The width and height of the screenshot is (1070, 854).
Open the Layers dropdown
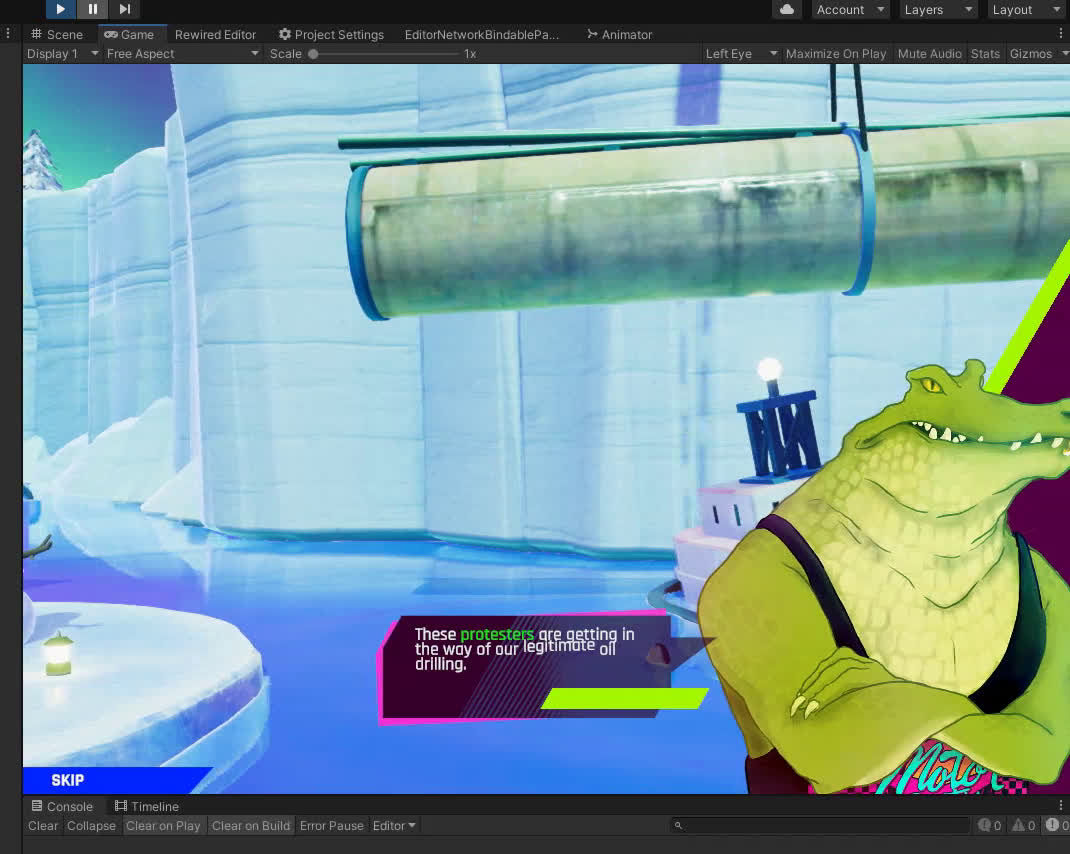(936, 10)
